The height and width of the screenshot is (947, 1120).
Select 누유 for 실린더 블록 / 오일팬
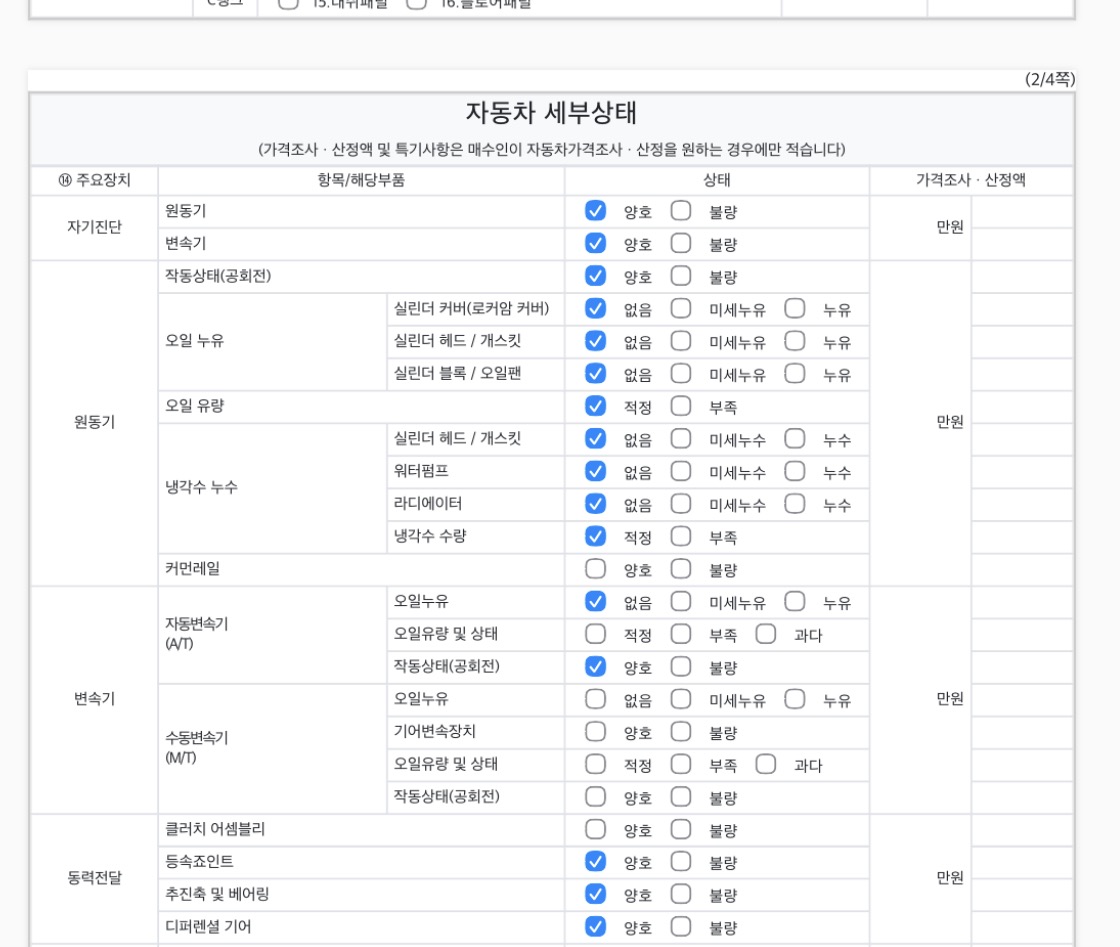[x=795, y=374]
